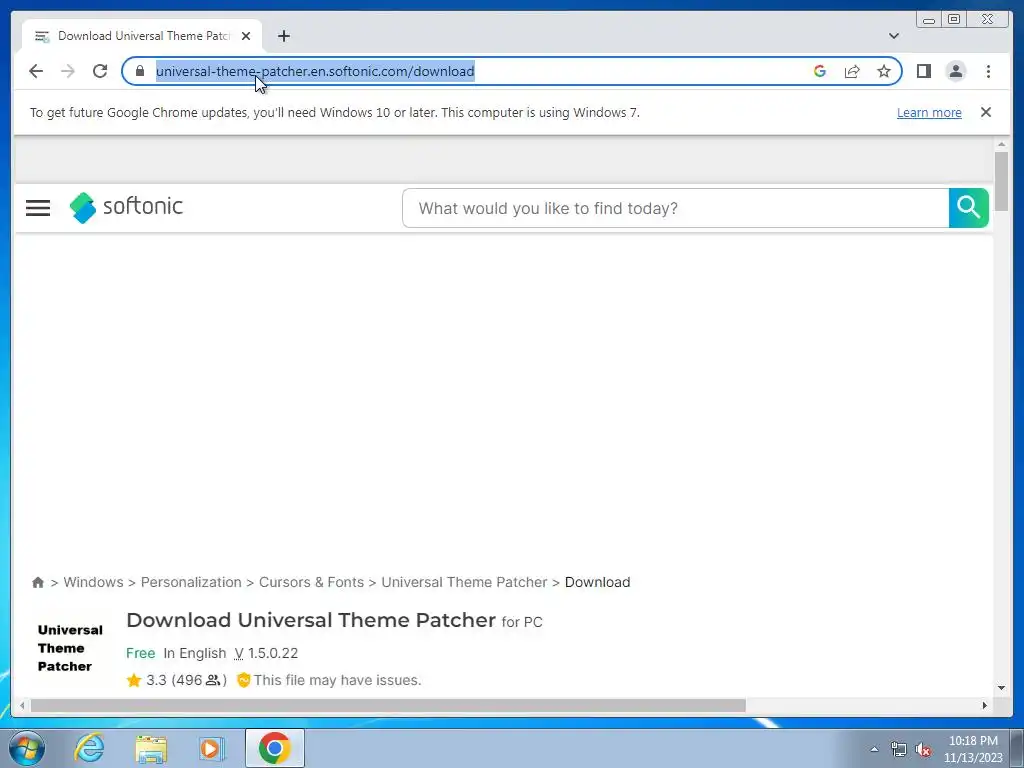The height and width of the screenshot is (768, 1024).
Task: Open Learn more about Chrome updates
Action: (929, 112)
